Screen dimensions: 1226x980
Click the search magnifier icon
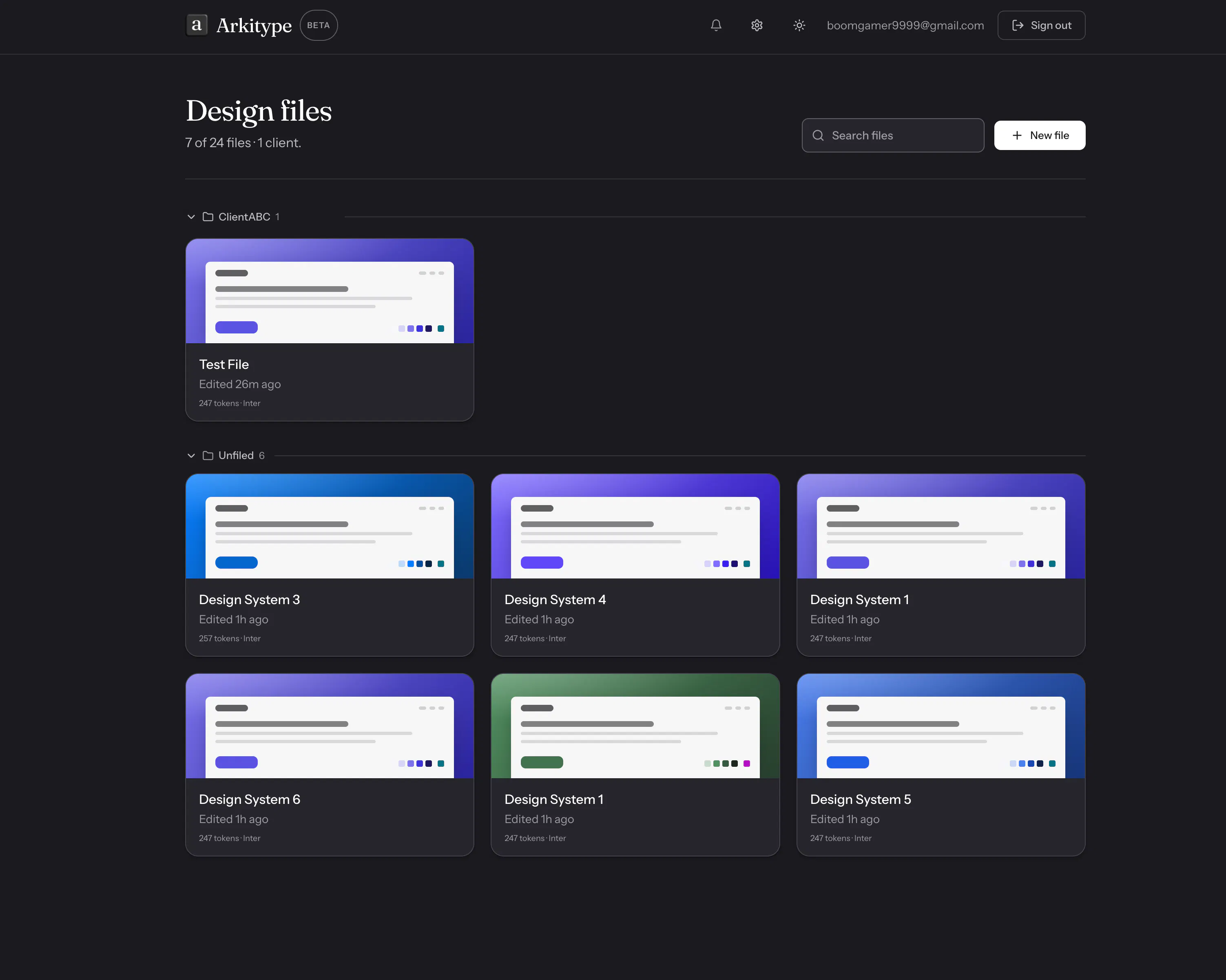(818, 135)
